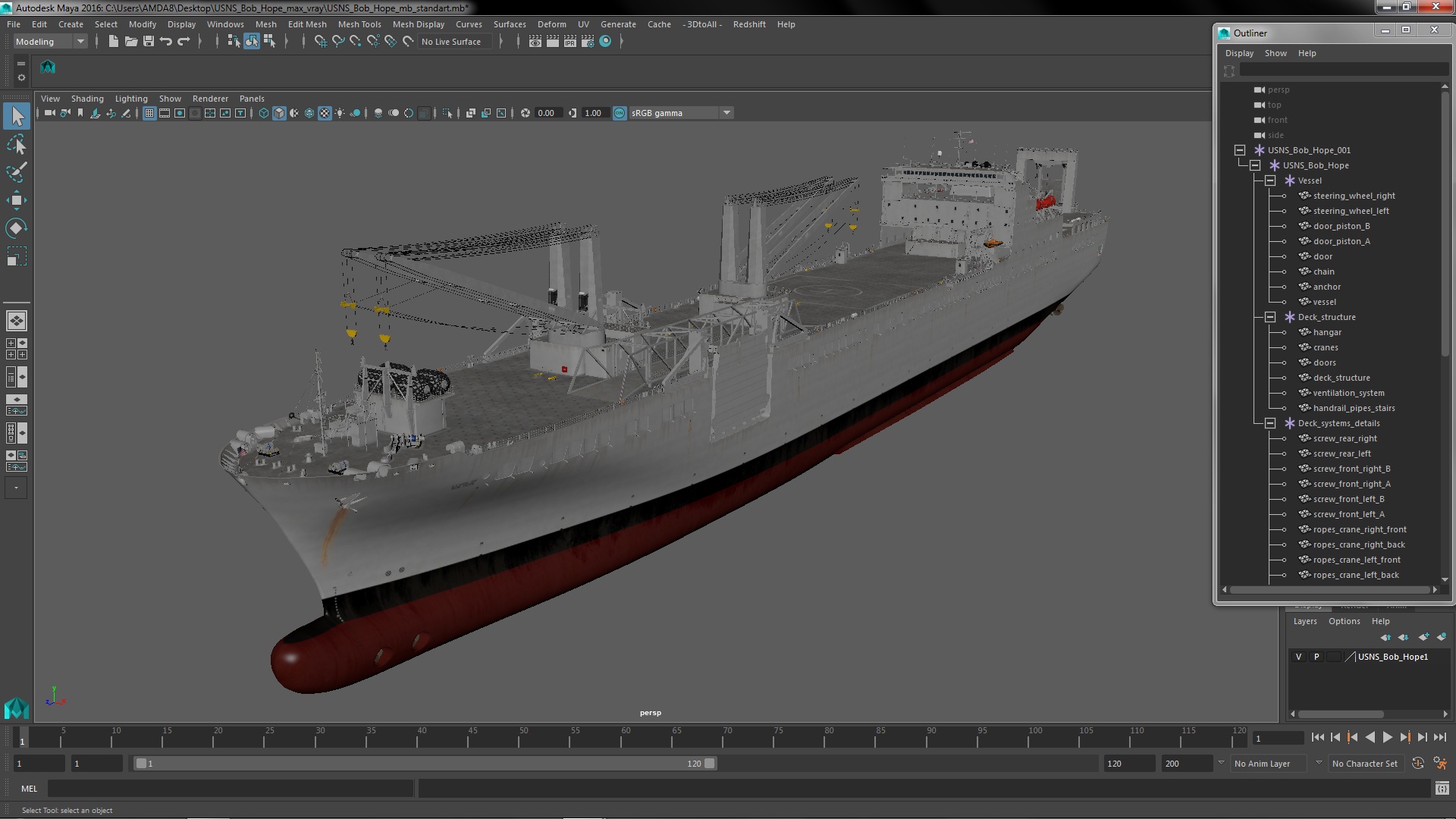Open the animation preferences running-man icon

tap(1440, 764)
